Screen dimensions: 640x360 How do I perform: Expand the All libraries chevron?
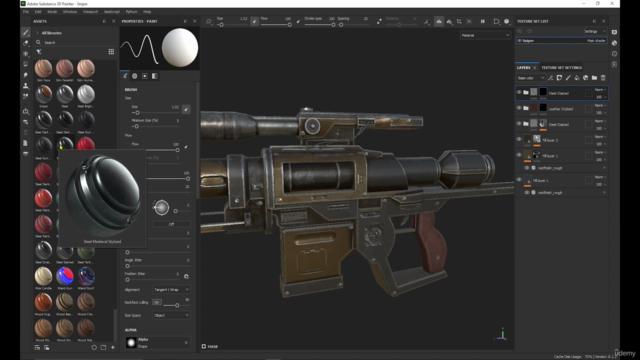pos(38,33)
